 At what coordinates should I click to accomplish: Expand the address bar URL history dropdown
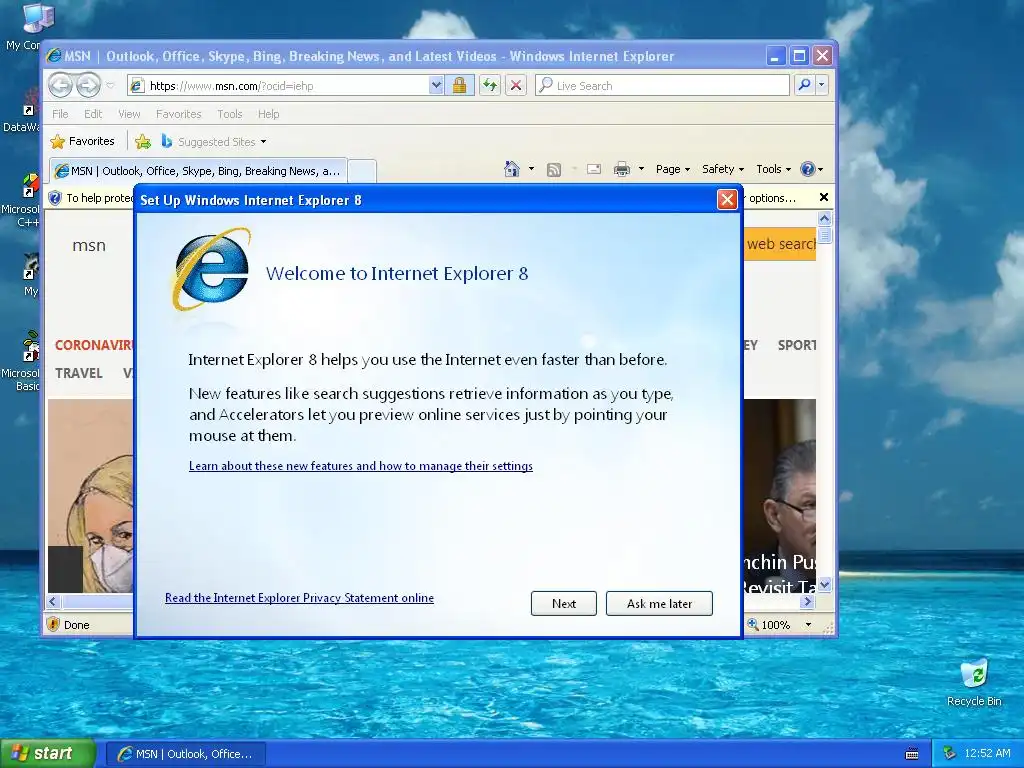(x=436, y=86)
